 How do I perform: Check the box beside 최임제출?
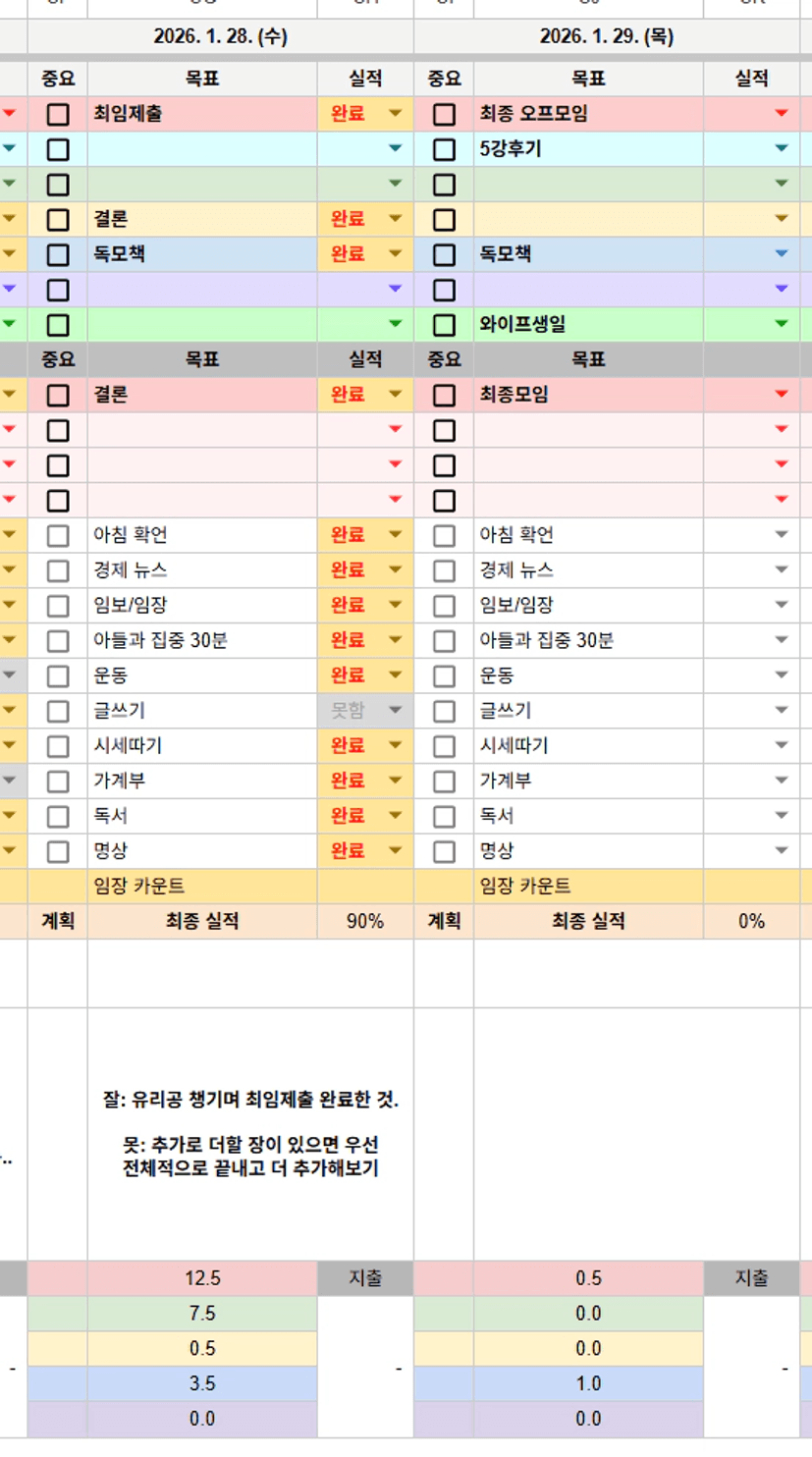pos(58,114)
